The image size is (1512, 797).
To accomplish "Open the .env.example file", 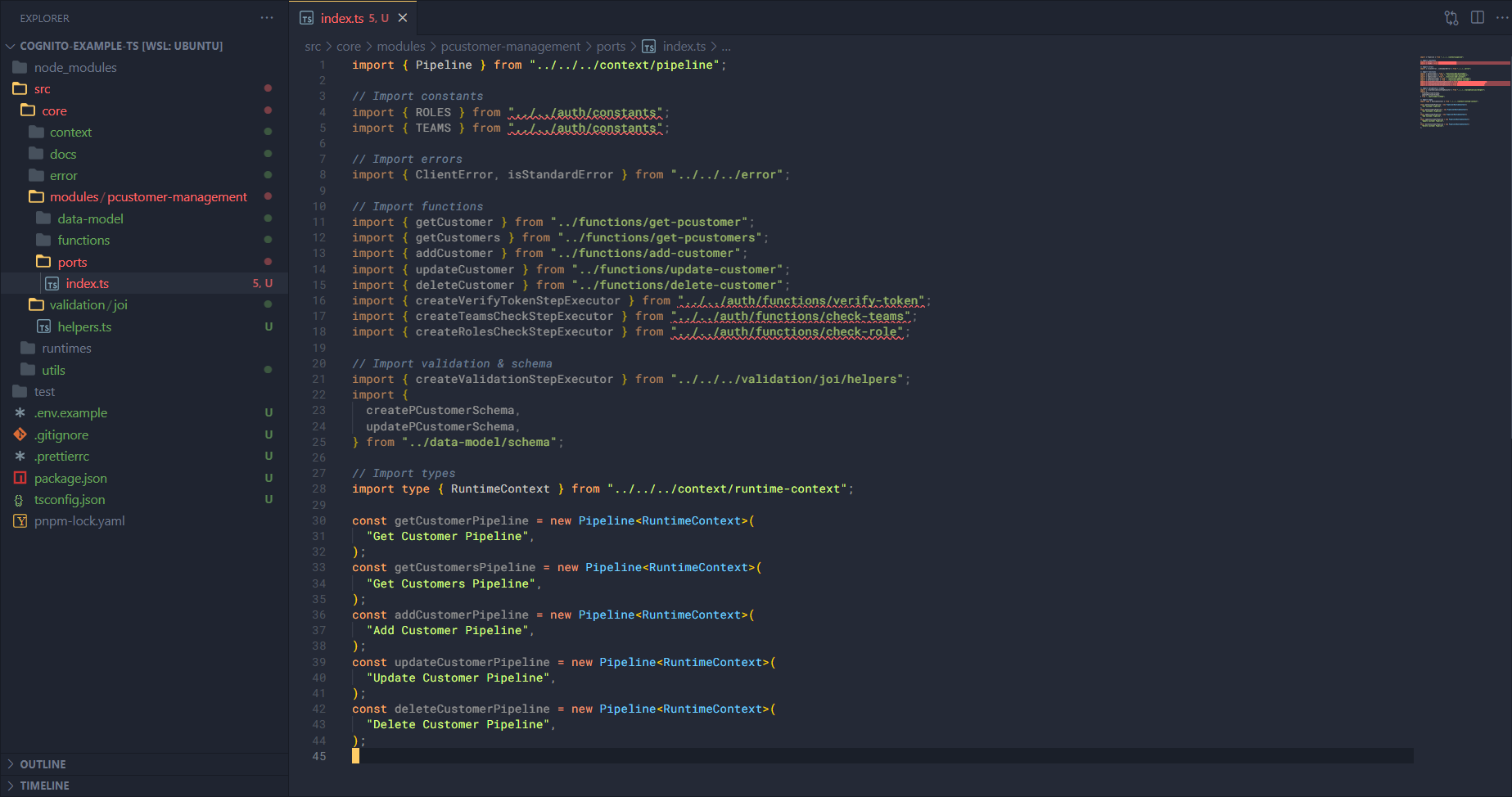I will coord(70,413).
